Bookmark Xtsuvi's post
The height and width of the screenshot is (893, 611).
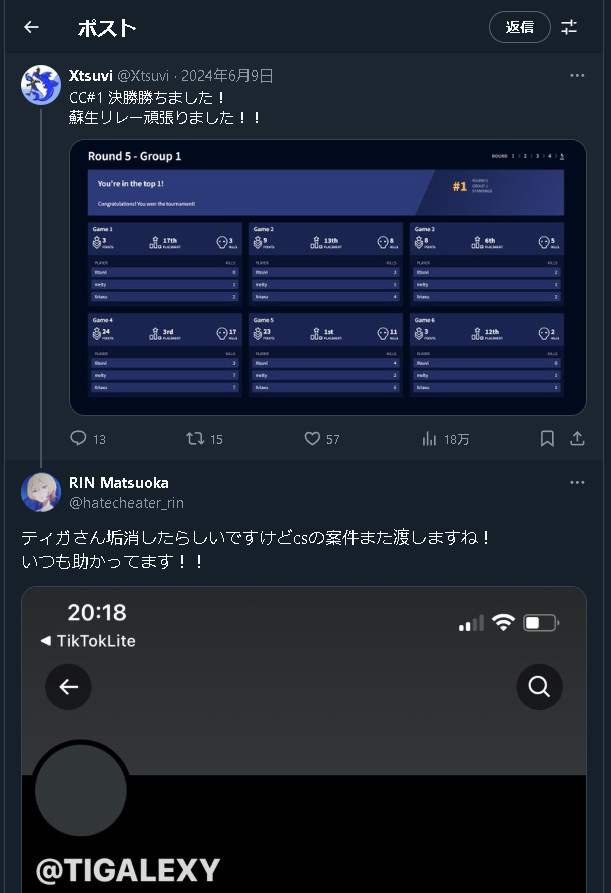coord(547,438)
